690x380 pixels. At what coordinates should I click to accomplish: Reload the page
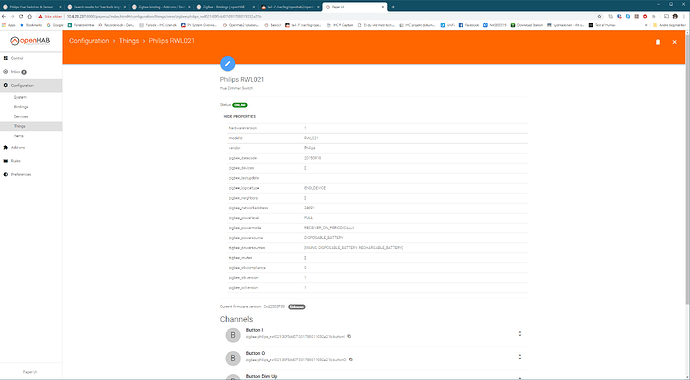[21, 16]
